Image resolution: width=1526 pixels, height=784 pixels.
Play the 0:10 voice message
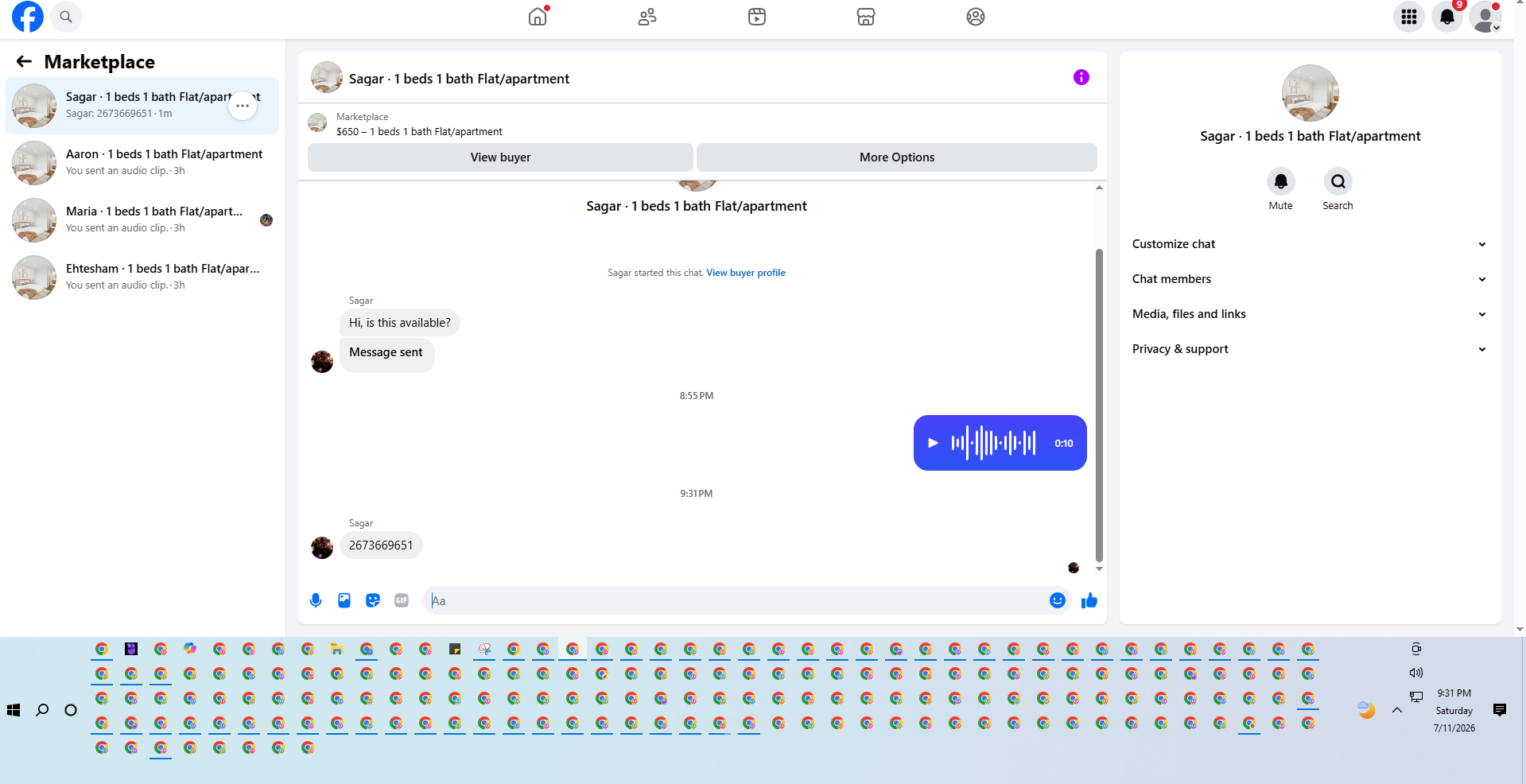(934, 443)
